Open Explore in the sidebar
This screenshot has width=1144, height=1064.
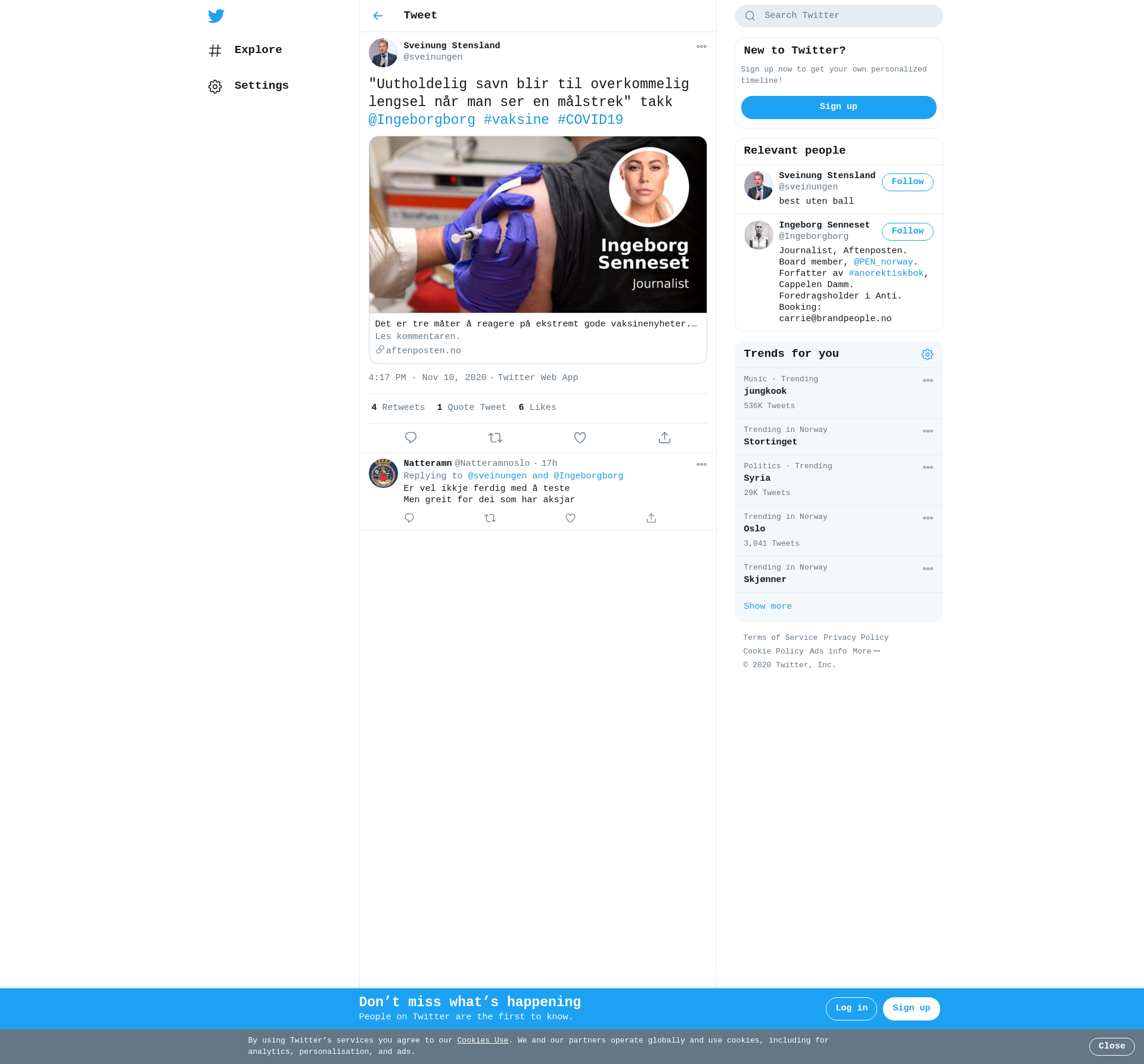tap(257, 50)
